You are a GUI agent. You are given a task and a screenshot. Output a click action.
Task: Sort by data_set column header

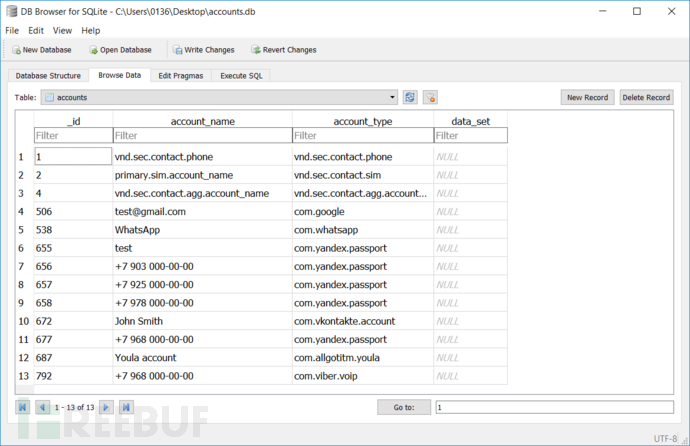[x=471, y=121]
